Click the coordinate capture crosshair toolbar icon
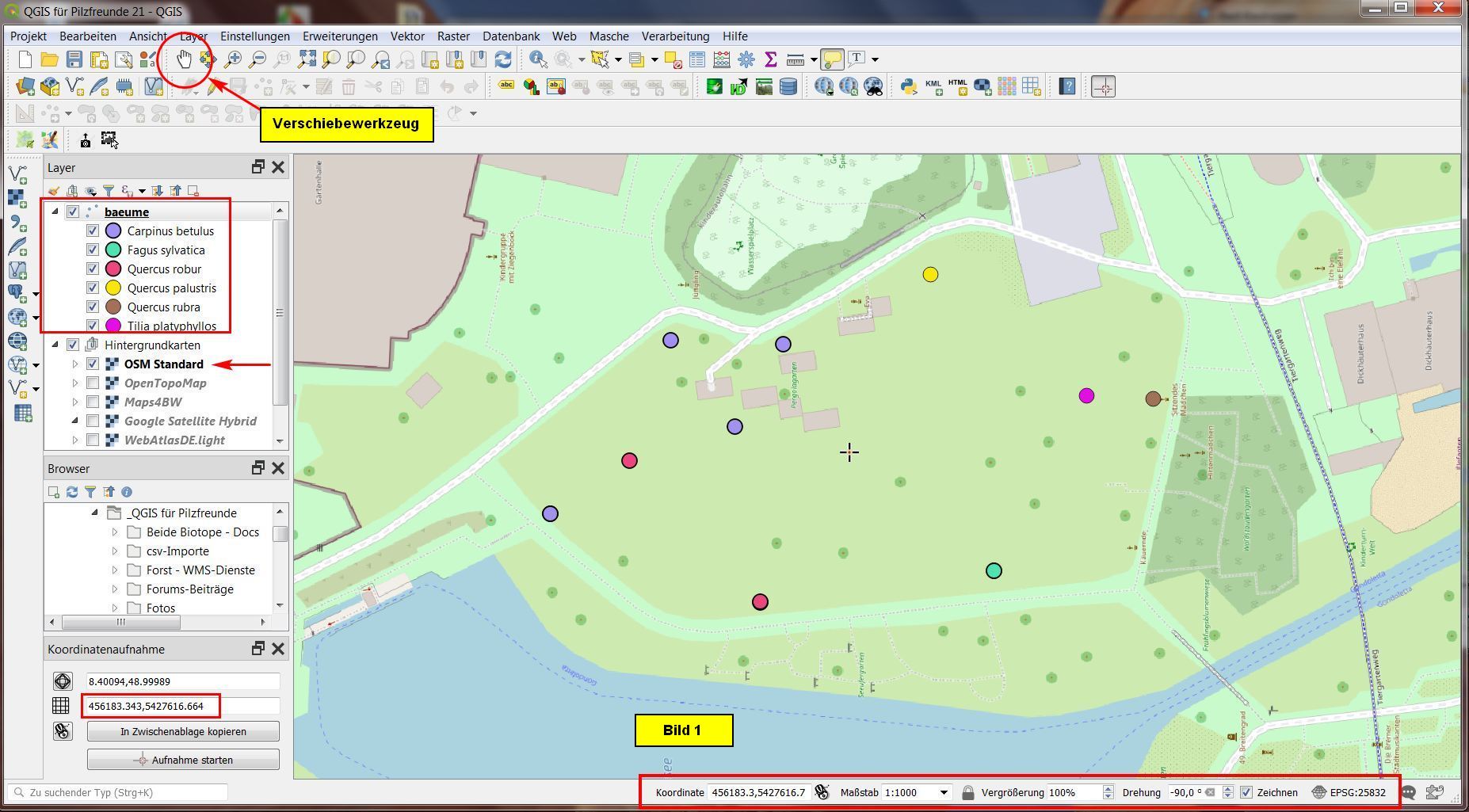 1103,86
